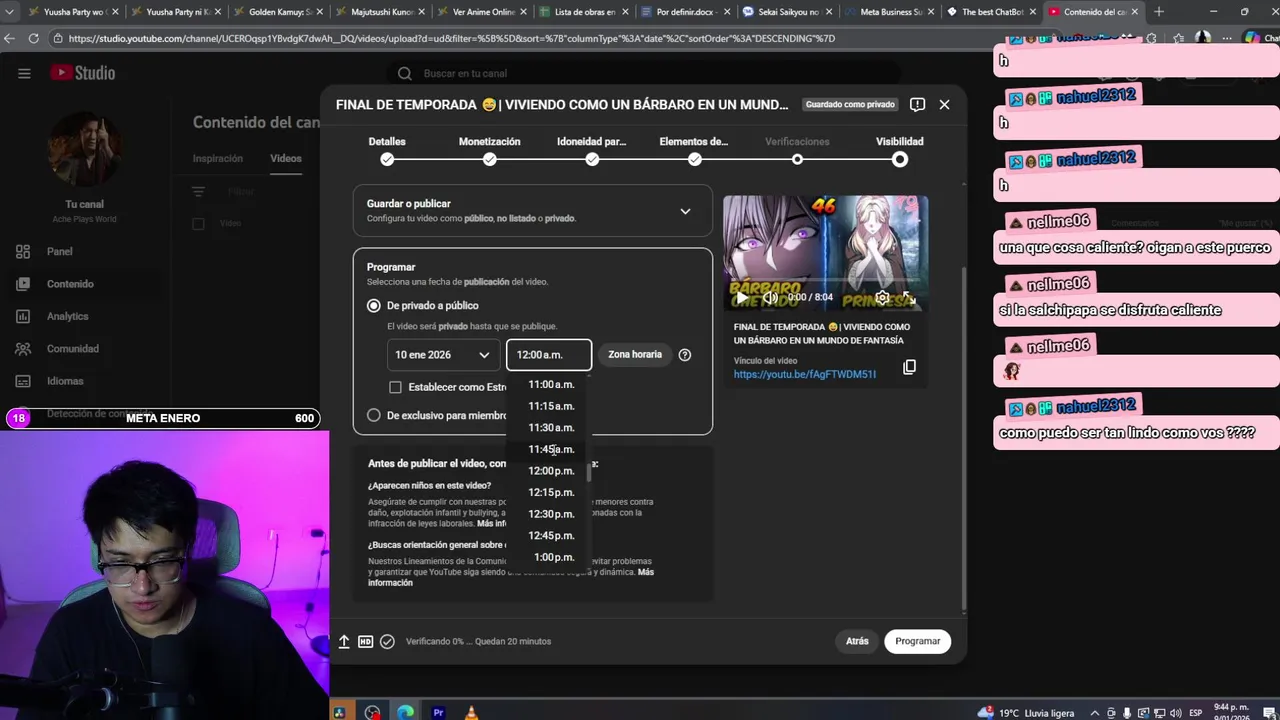The width and height of the screenshot is (1280, 720).
Task: Open the youtu.be video link
Action: 805,374
